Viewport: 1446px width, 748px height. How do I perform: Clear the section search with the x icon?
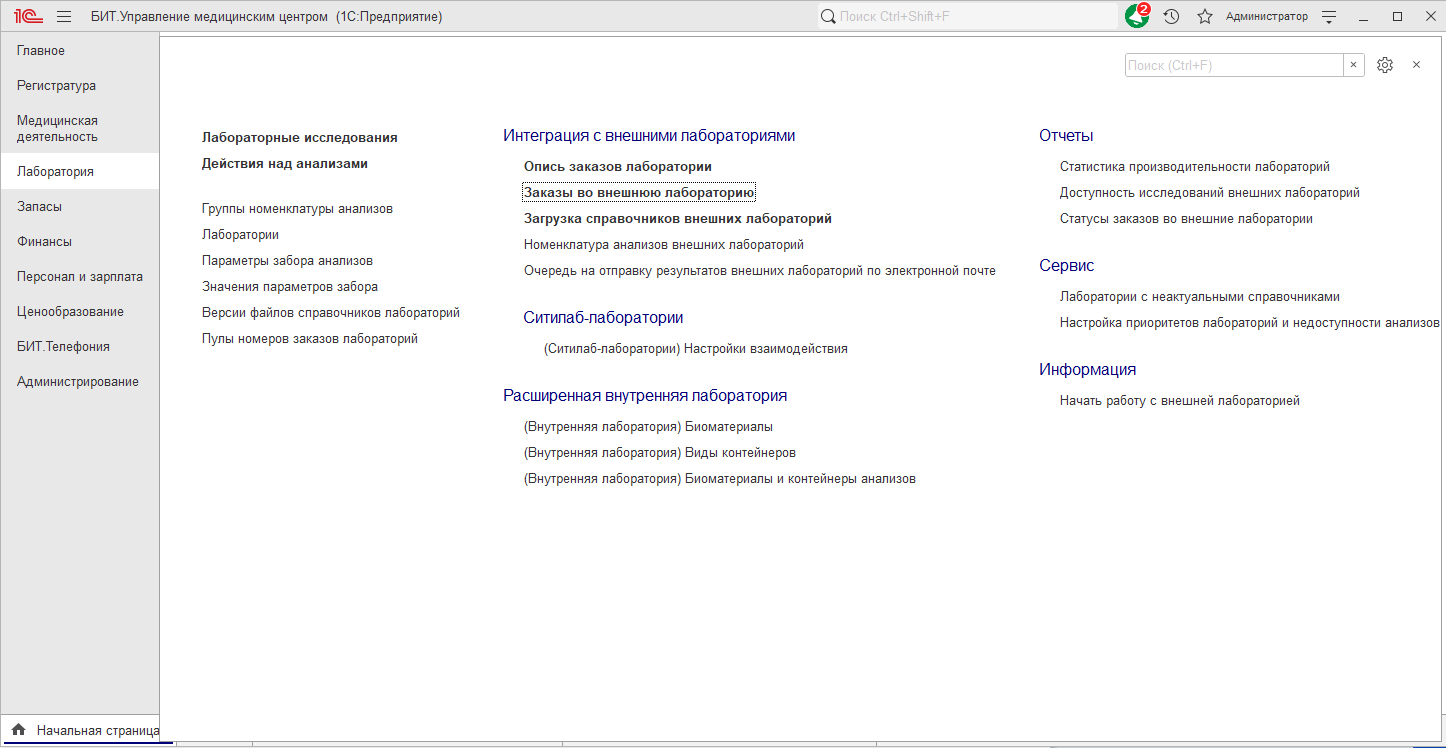[x=1354, y=65]
